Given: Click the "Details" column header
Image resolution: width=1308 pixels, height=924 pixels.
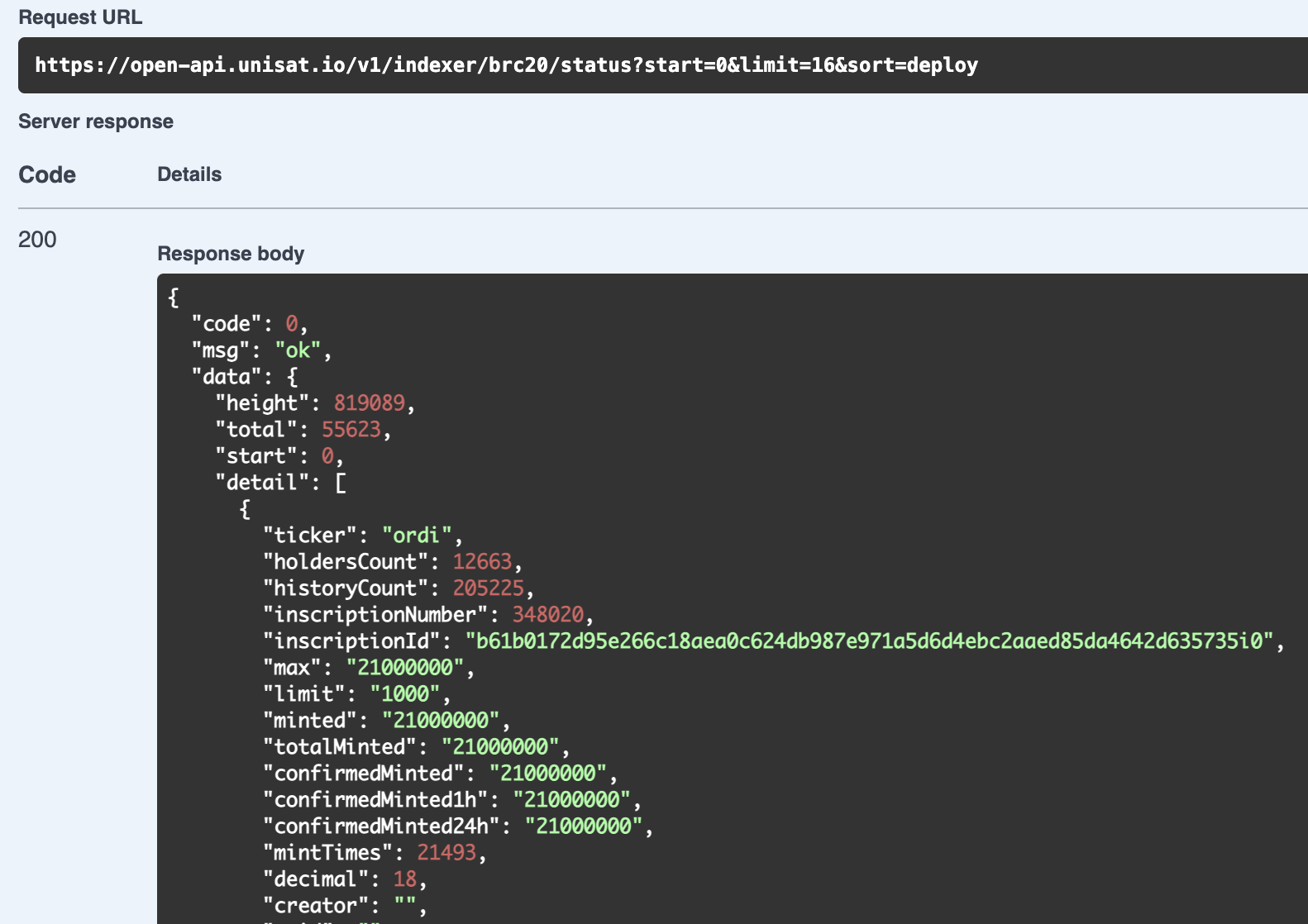Looking at the screenshot, I should click(x=189, y=174).
